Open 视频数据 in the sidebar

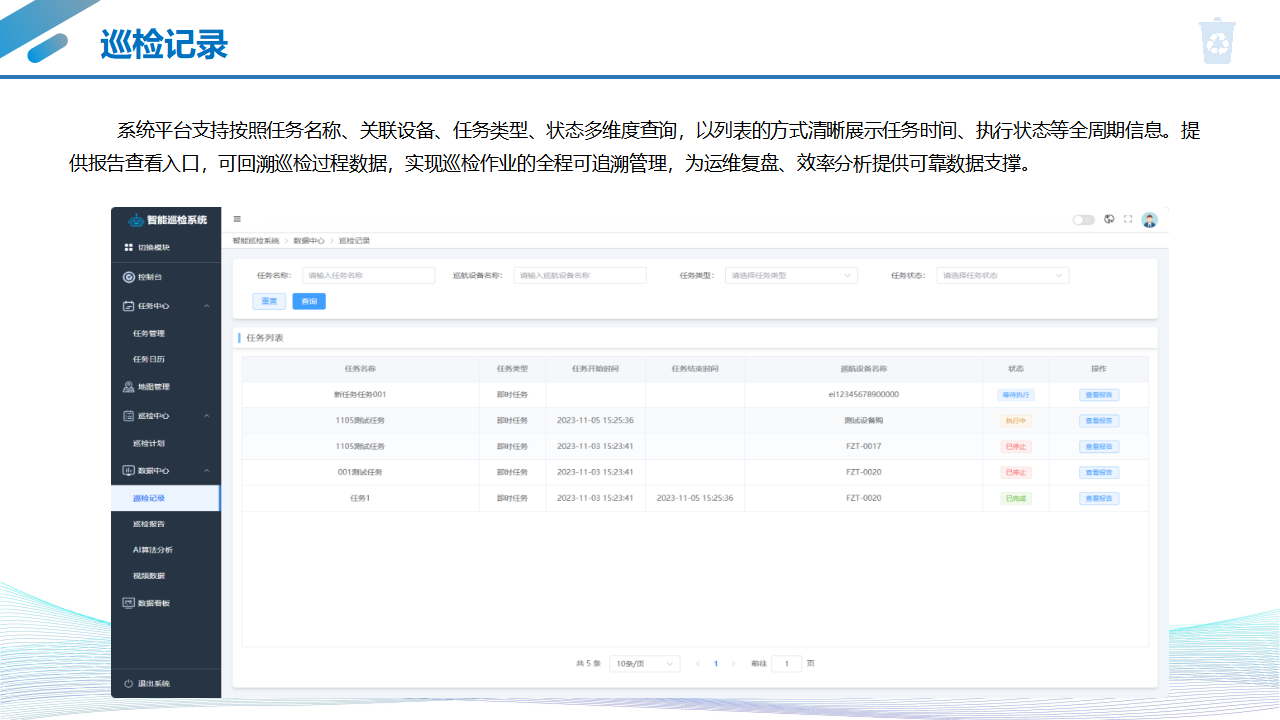coord(149,576)
